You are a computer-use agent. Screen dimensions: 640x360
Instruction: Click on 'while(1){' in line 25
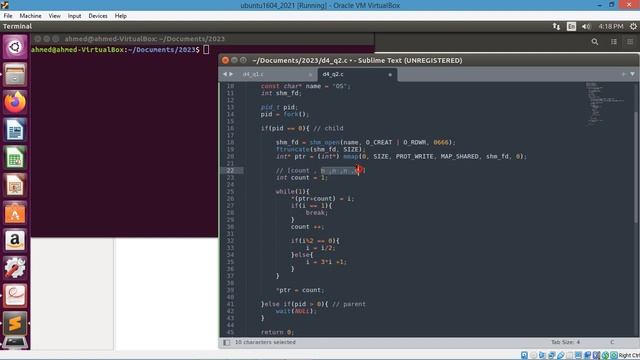[x=293, y=191]
